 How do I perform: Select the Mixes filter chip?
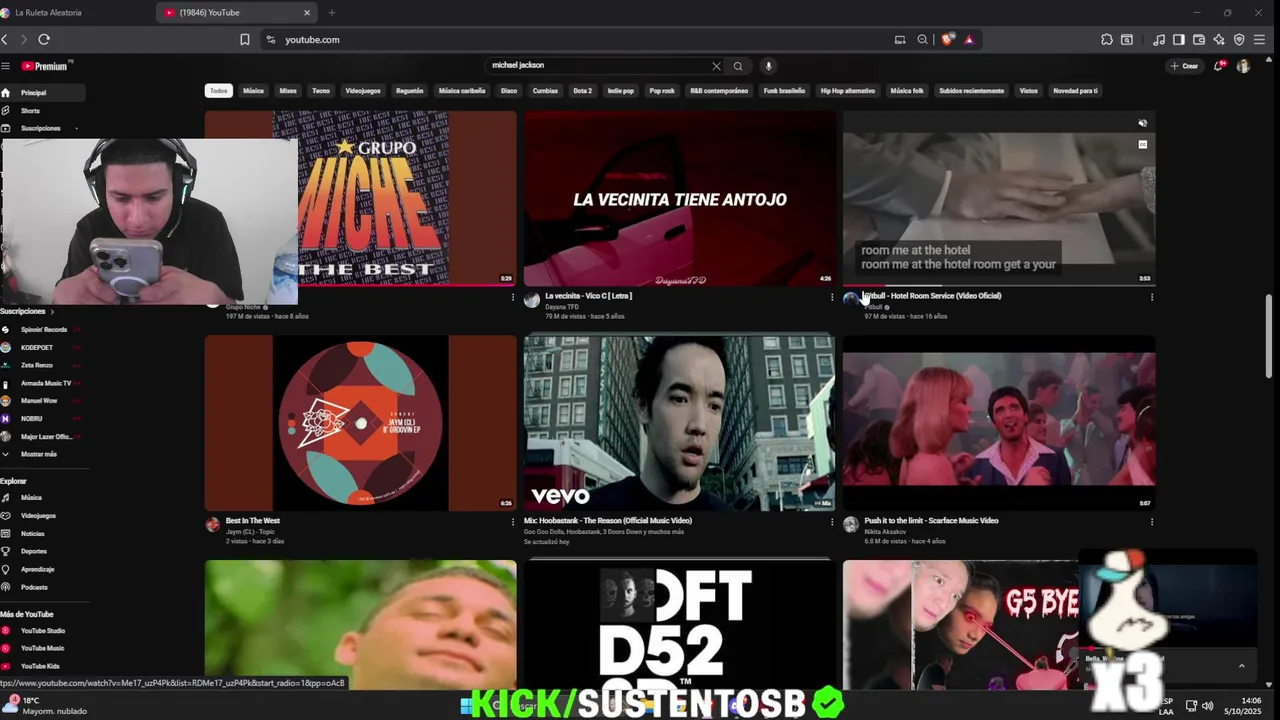[x=288, y=91]
